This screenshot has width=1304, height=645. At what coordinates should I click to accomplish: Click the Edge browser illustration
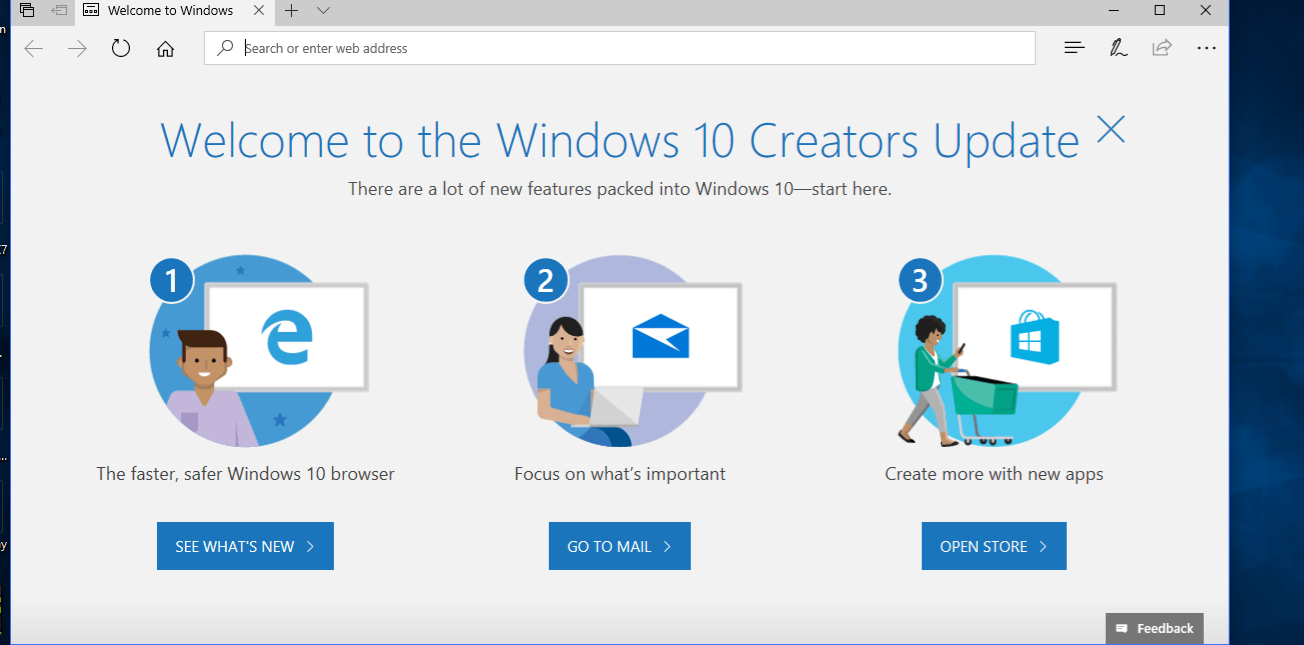pos(258,350)
